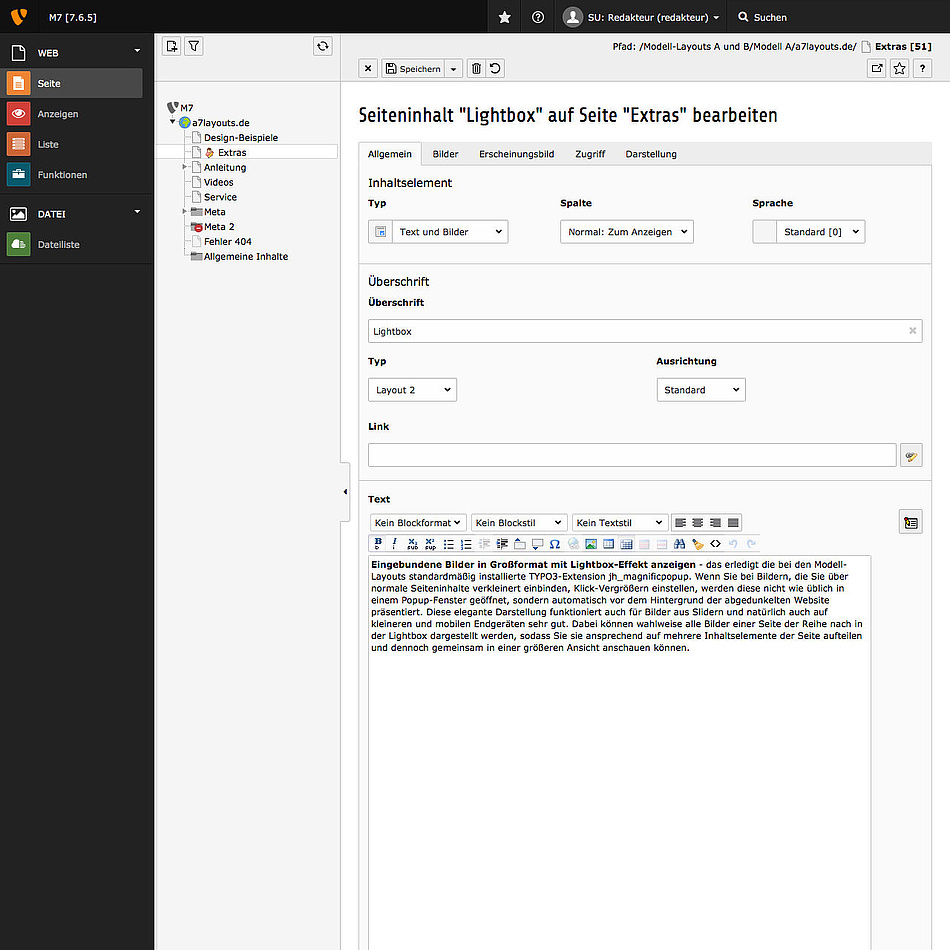This screenshot has width=950, height=950.
Task: Click the Überschrift field containing Lightbox
Action: point(645,331)
